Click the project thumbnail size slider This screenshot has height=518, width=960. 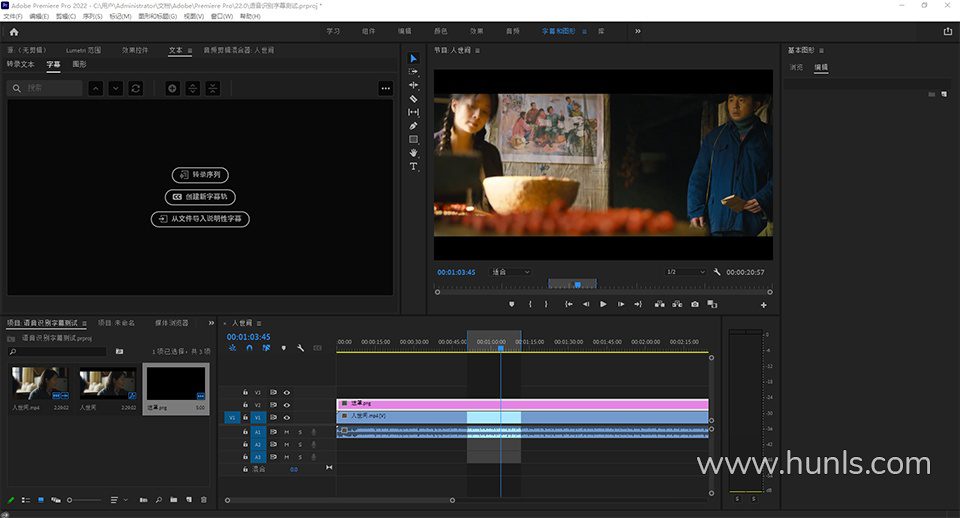click(84, 500)
